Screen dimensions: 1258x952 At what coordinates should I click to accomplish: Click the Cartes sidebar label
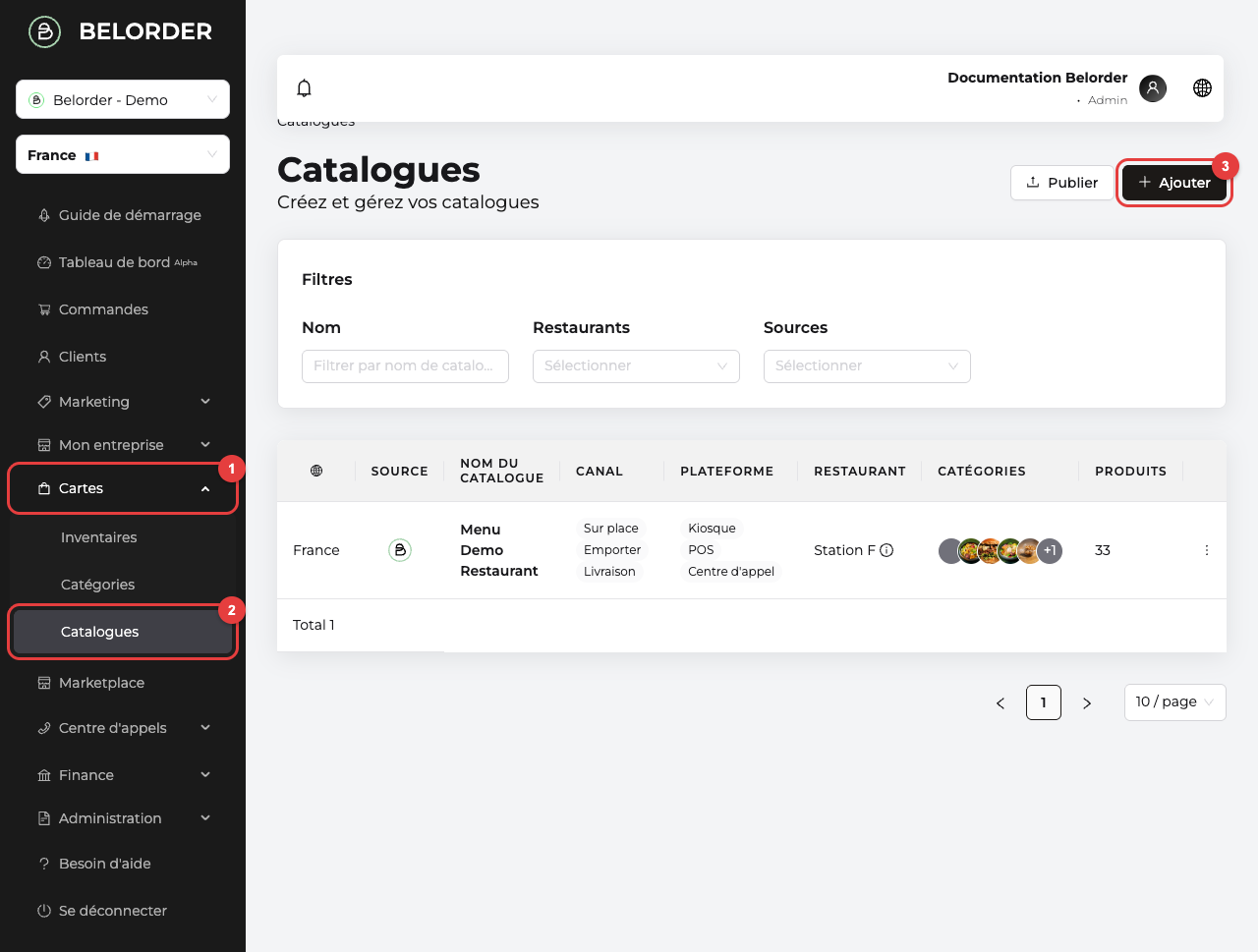[x=81, y=488]
